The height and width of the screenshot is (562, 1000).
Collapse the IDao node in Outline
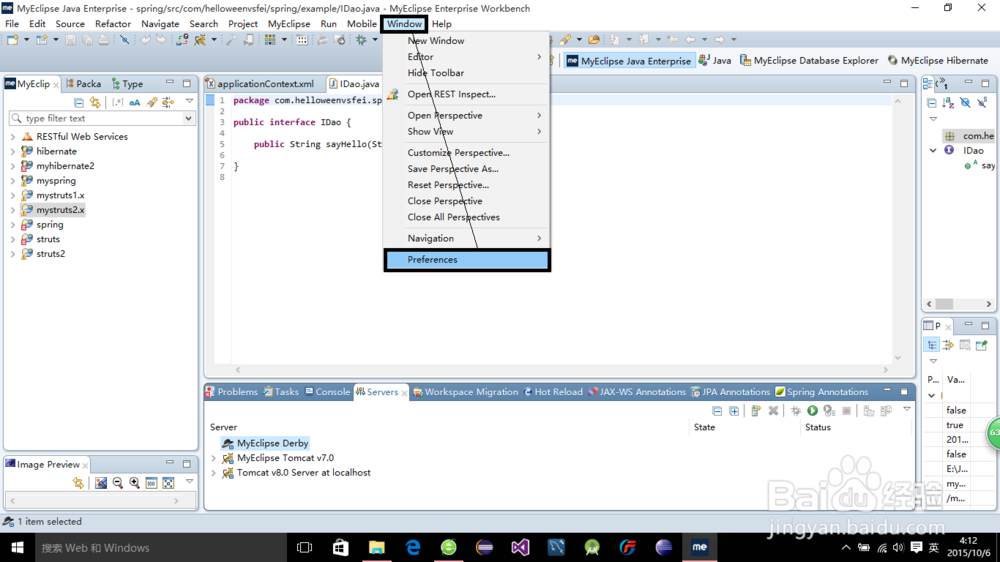point(933,151)
